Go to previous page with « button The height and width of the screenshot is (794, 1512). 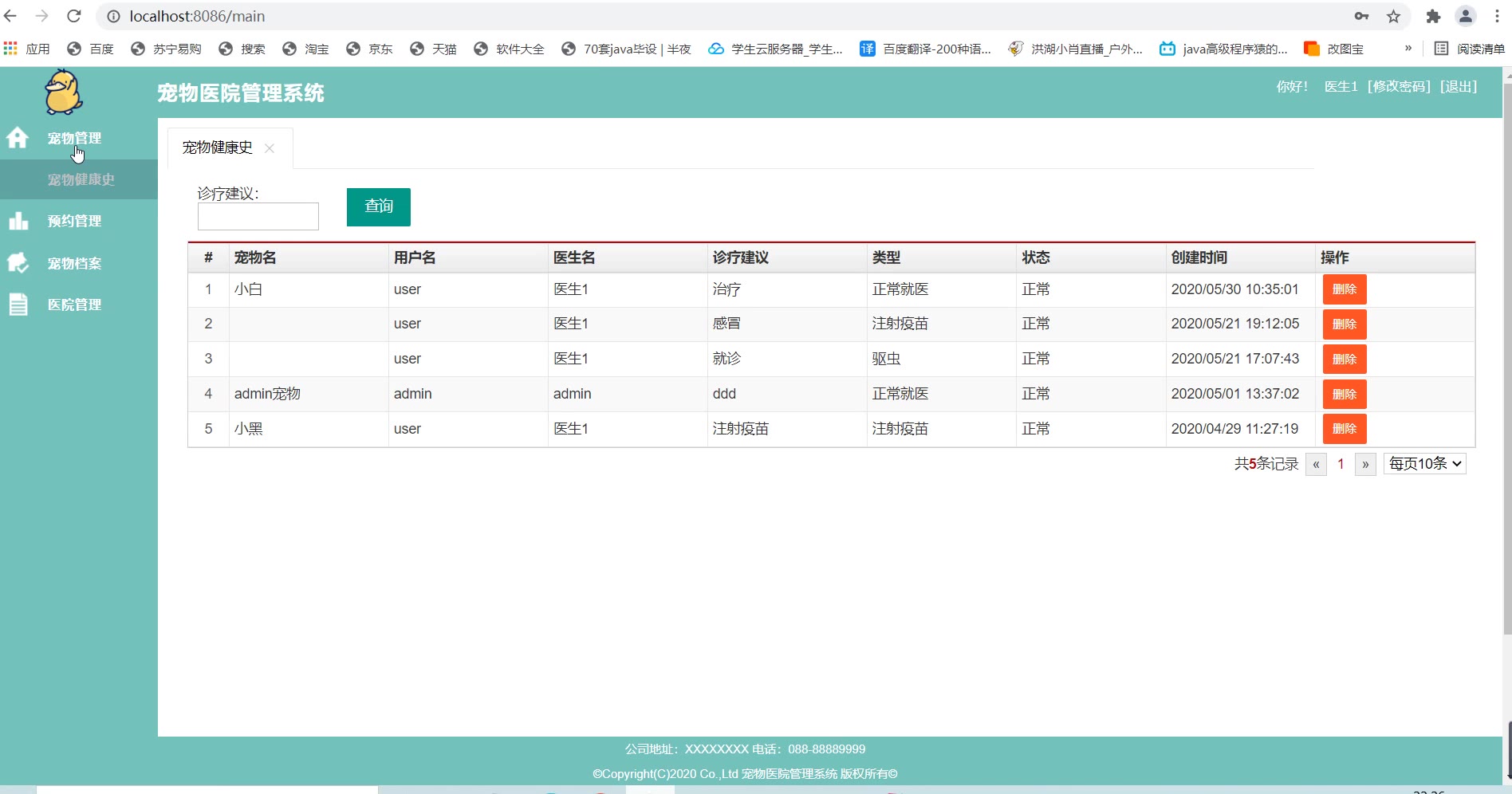(1316, 464)
